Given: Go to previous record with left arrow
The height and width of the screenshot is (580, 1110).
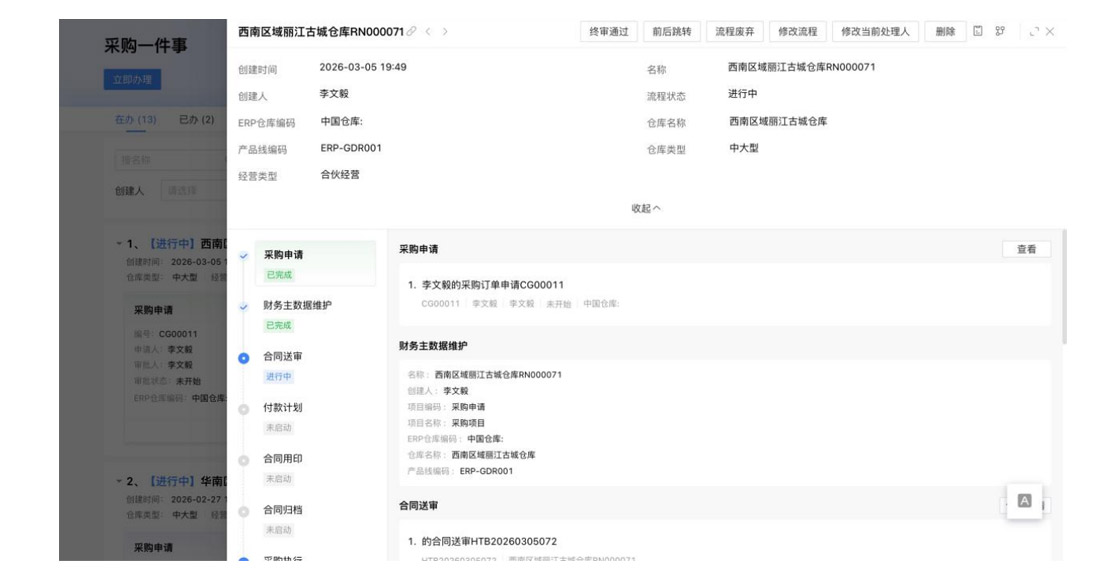Looking at the screenshot, I should click(428, 32).
